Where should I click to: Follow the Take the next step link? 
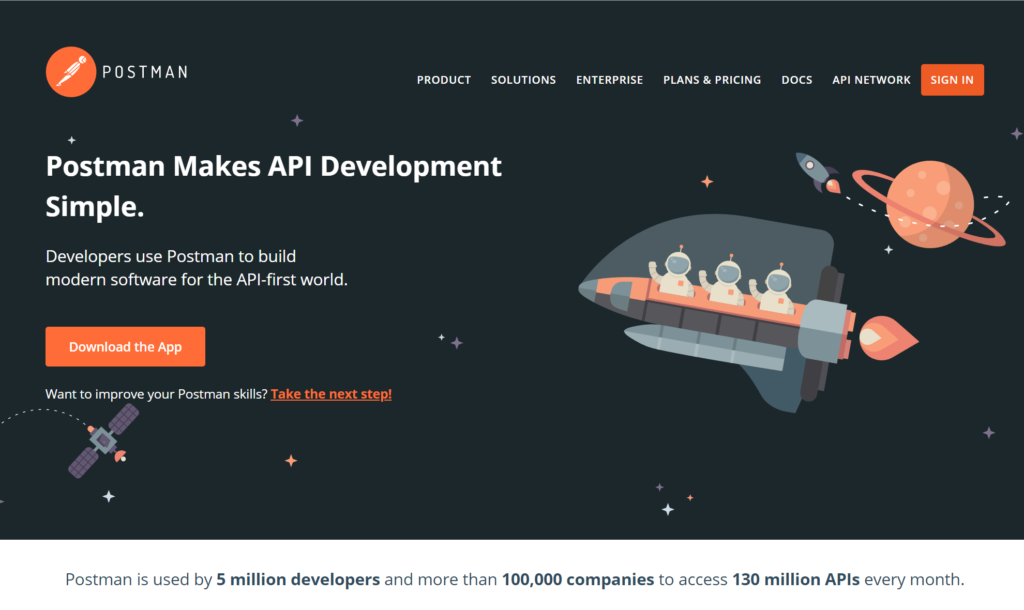[x=331, y=394]
